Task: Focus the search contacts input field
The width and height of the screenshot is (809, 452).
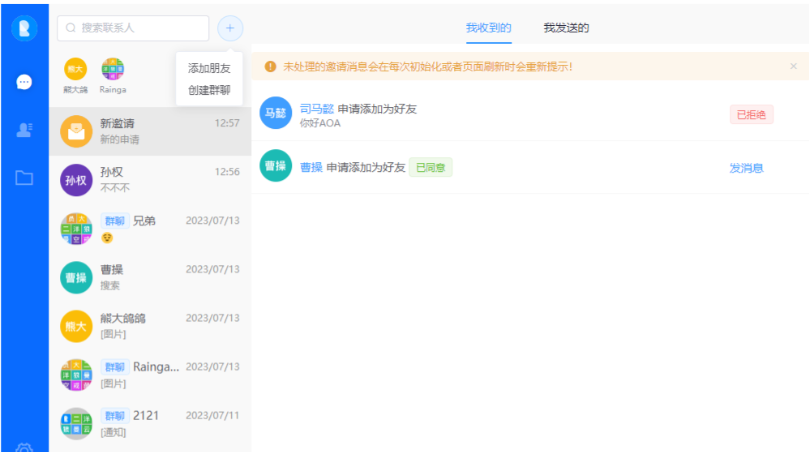Action: (133, 28)
